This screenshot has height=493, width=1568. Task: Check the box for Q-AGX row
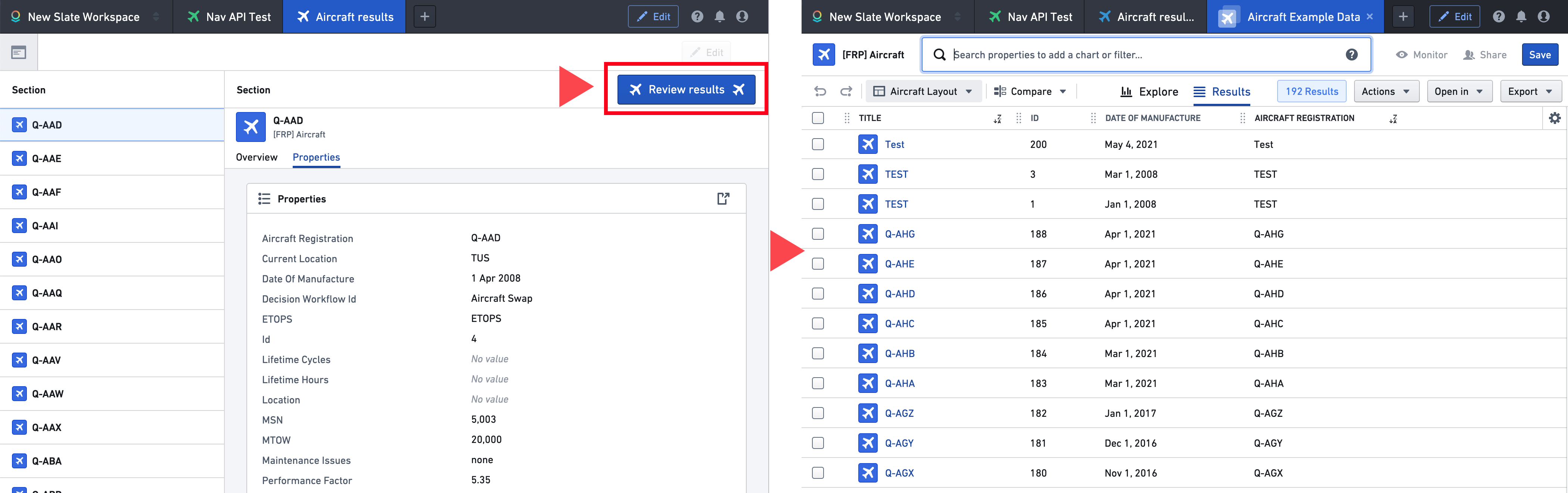click(x=818, y=473)
